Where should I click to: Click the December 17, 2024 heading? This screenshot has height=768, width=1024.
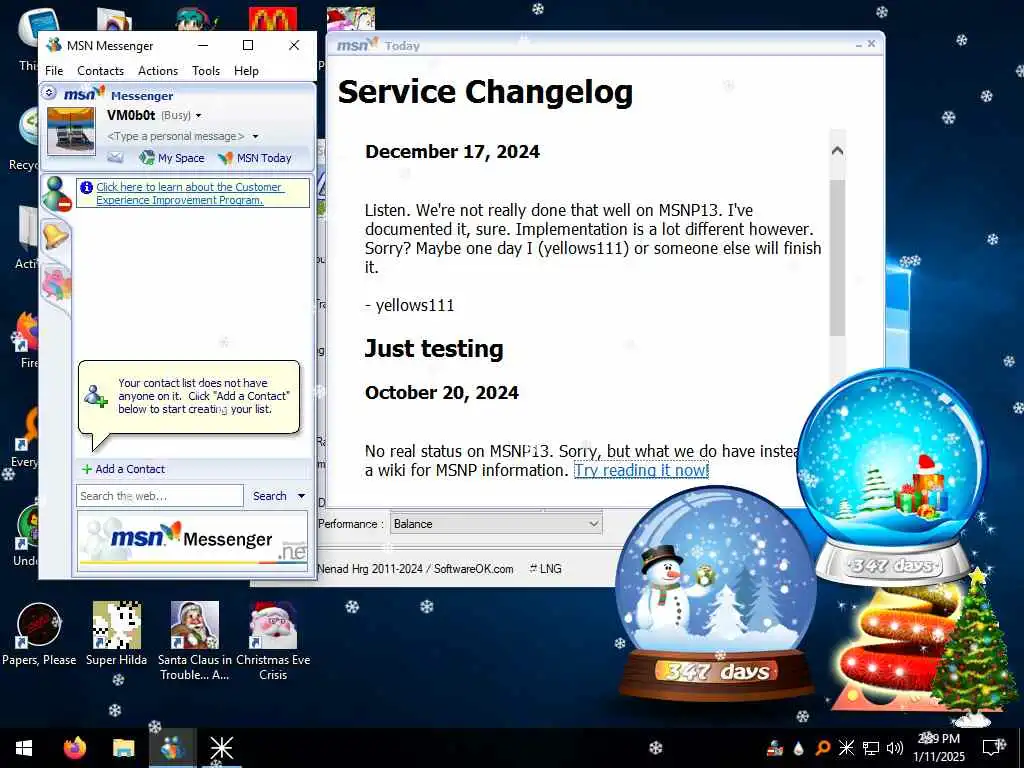point(453,152)
